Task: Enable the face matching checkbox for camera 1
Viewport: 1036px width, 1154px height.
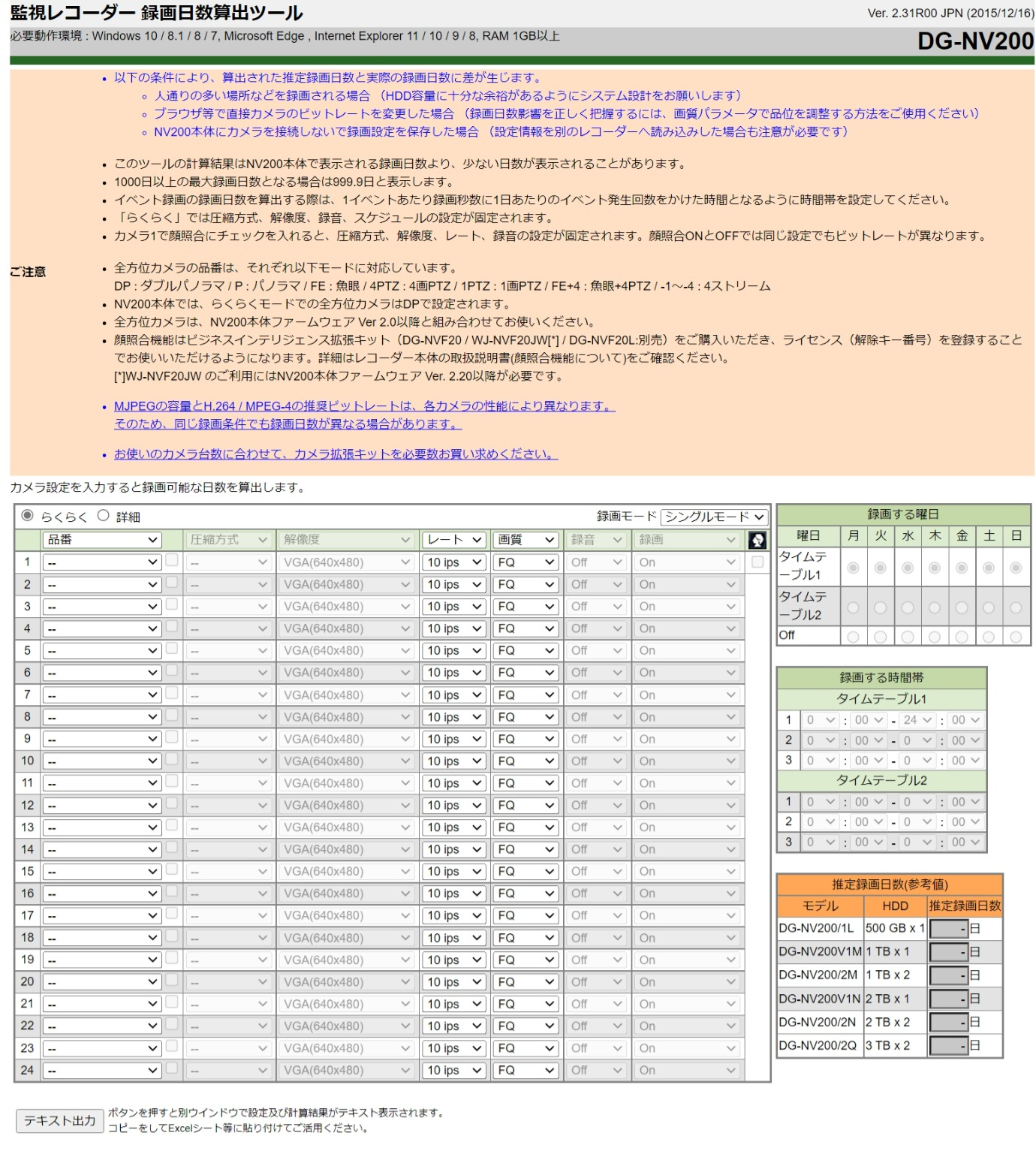Action: coord(757,562)
